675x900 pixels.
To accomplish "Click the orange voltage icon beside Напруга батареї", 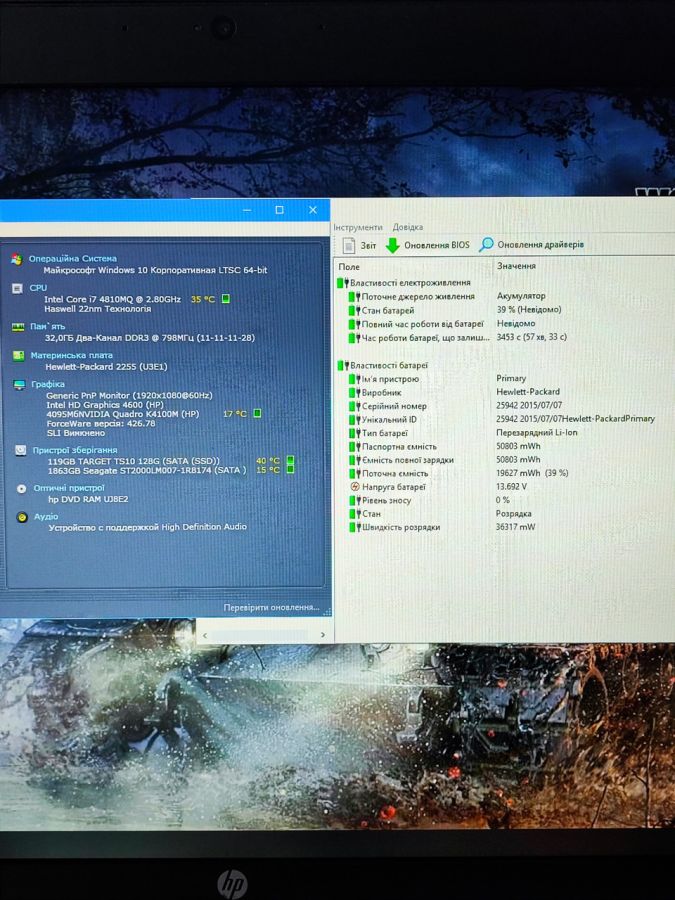I will [x=355, y=487].
